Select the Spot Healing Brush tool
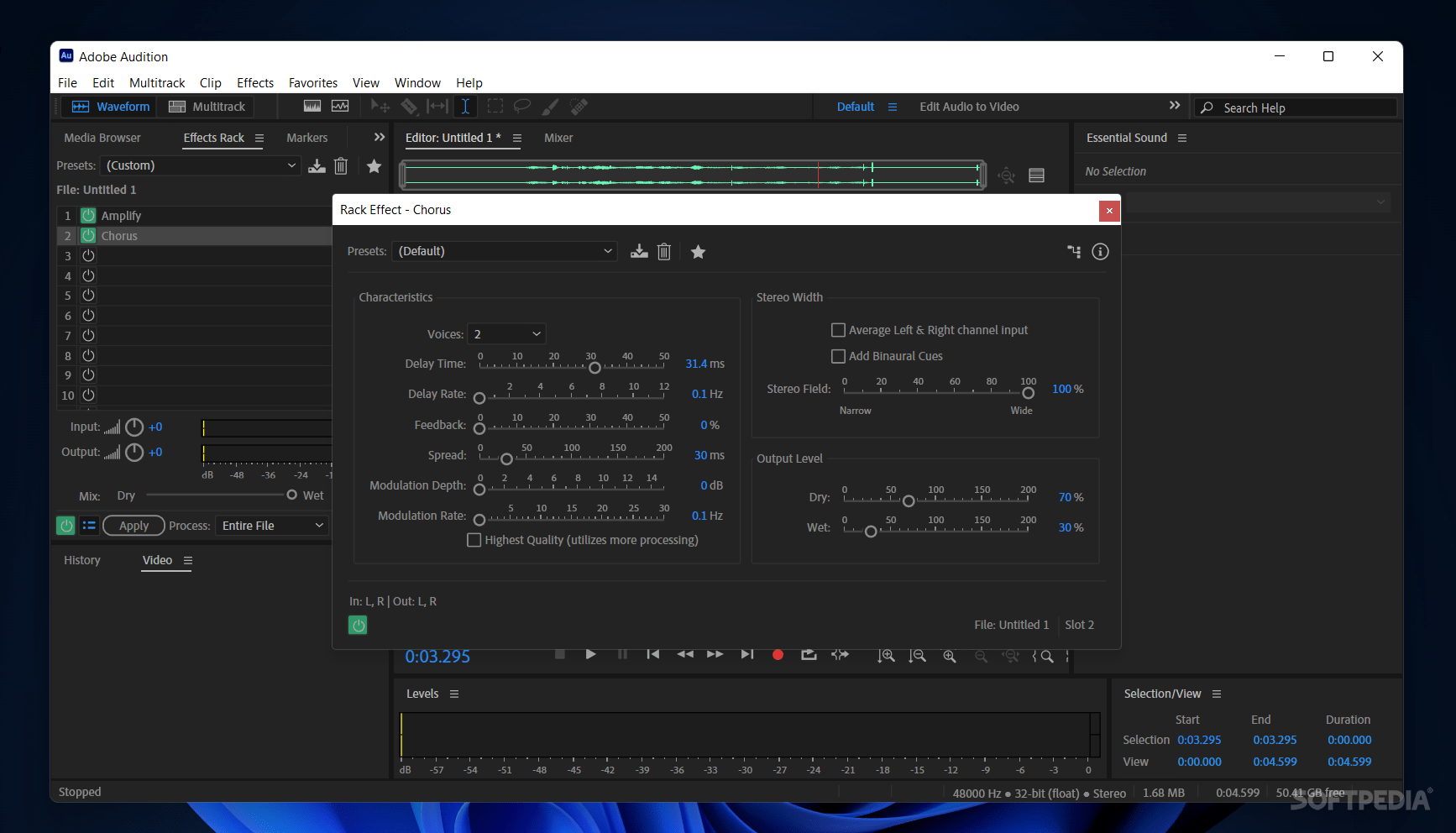This screenshot has width=1456, height=833. click(579, 107)
